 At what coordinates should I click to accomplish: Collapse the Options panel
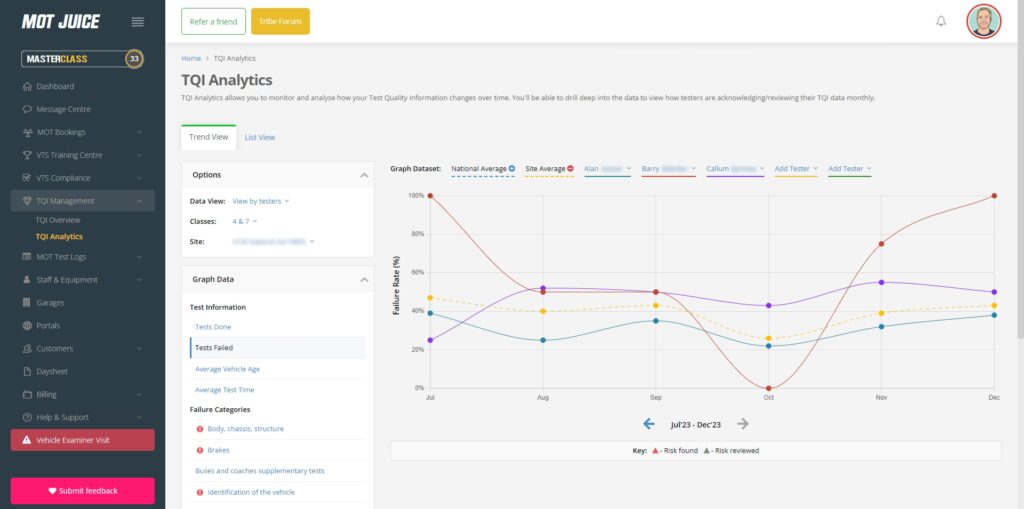pyautogui.click(x=363, y=175)
